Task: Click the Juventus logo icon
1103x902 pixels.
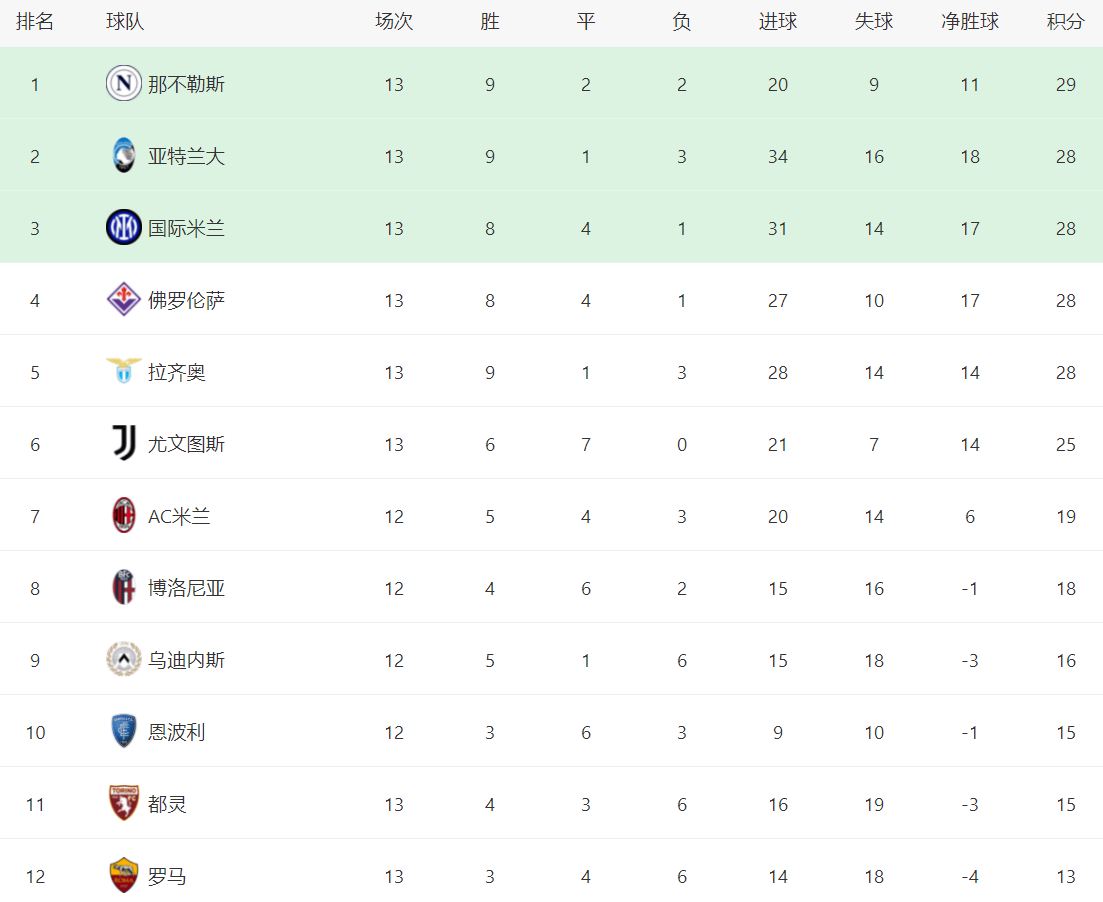Action: coord(124,444)
